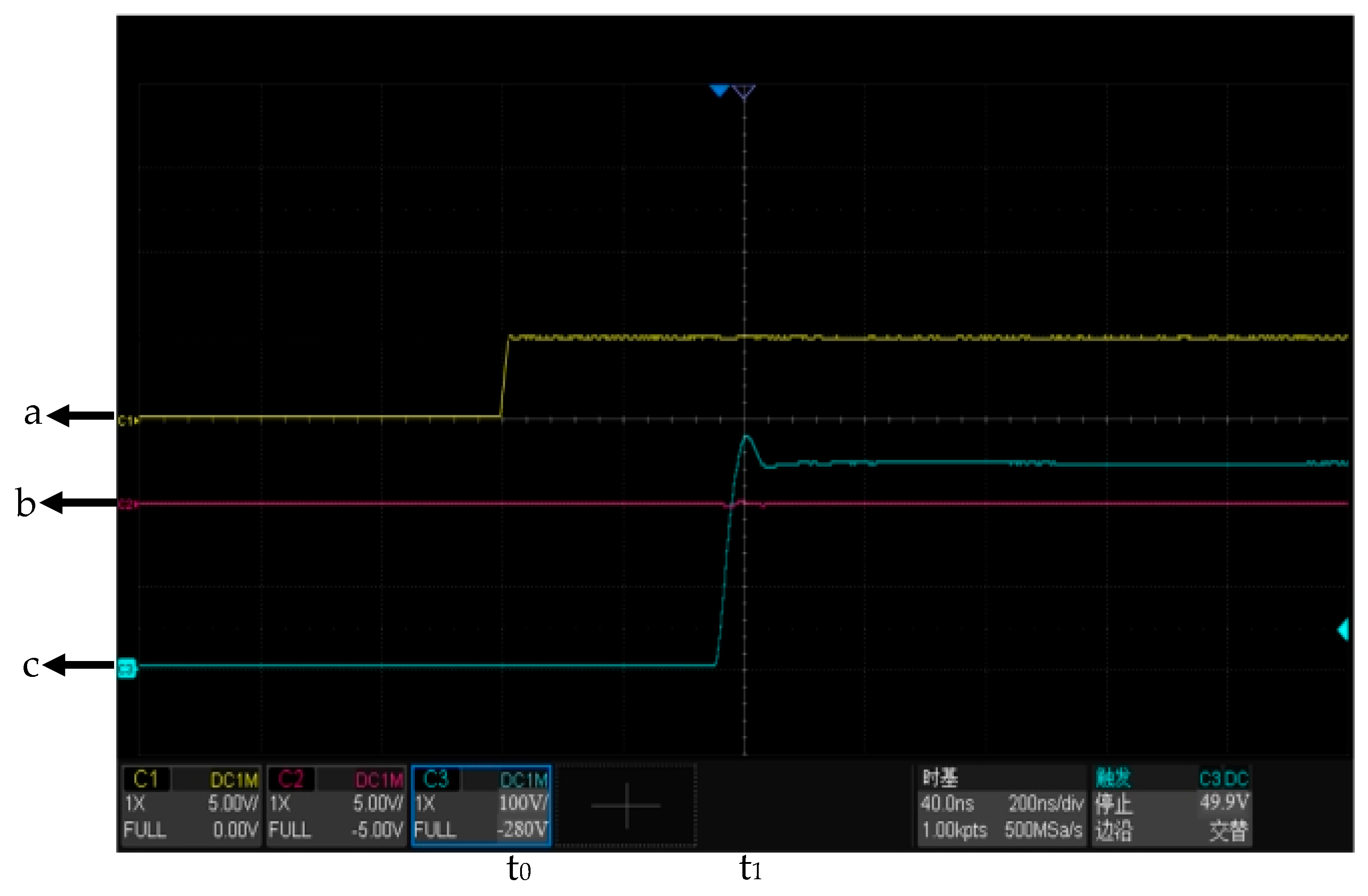Image resolution: width=1368 pixels, height=896 pixels.
Task: Click the 边沿 edge trigger type
Action: (x=1114, y=830)
